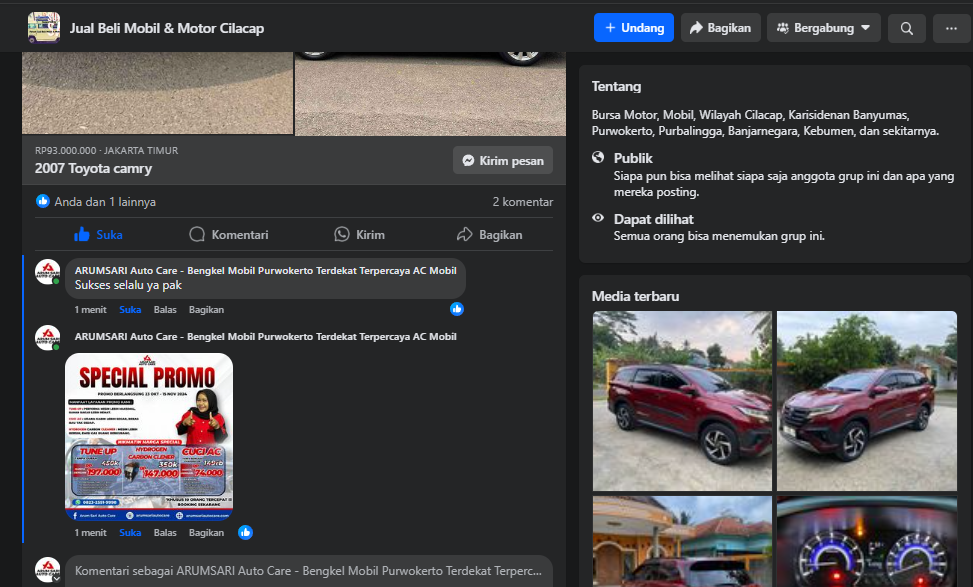Open the 1 menit timestamp on the 'Sukses selalu' comment
The width and height of the screenshot is (973, 587).
click(91, 310)
